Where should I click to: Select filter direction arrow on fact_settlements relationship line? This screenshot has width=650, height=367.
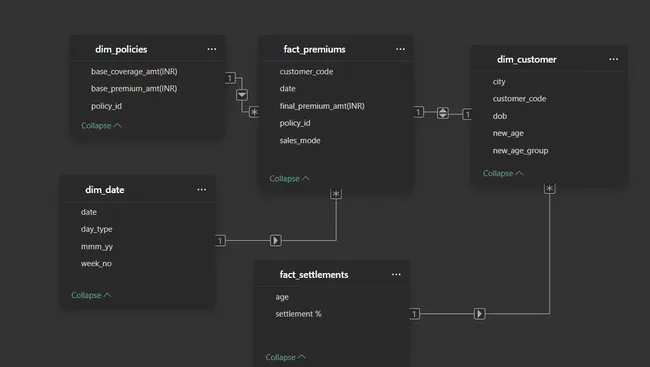pyautogui.click(x=480, y=314)
